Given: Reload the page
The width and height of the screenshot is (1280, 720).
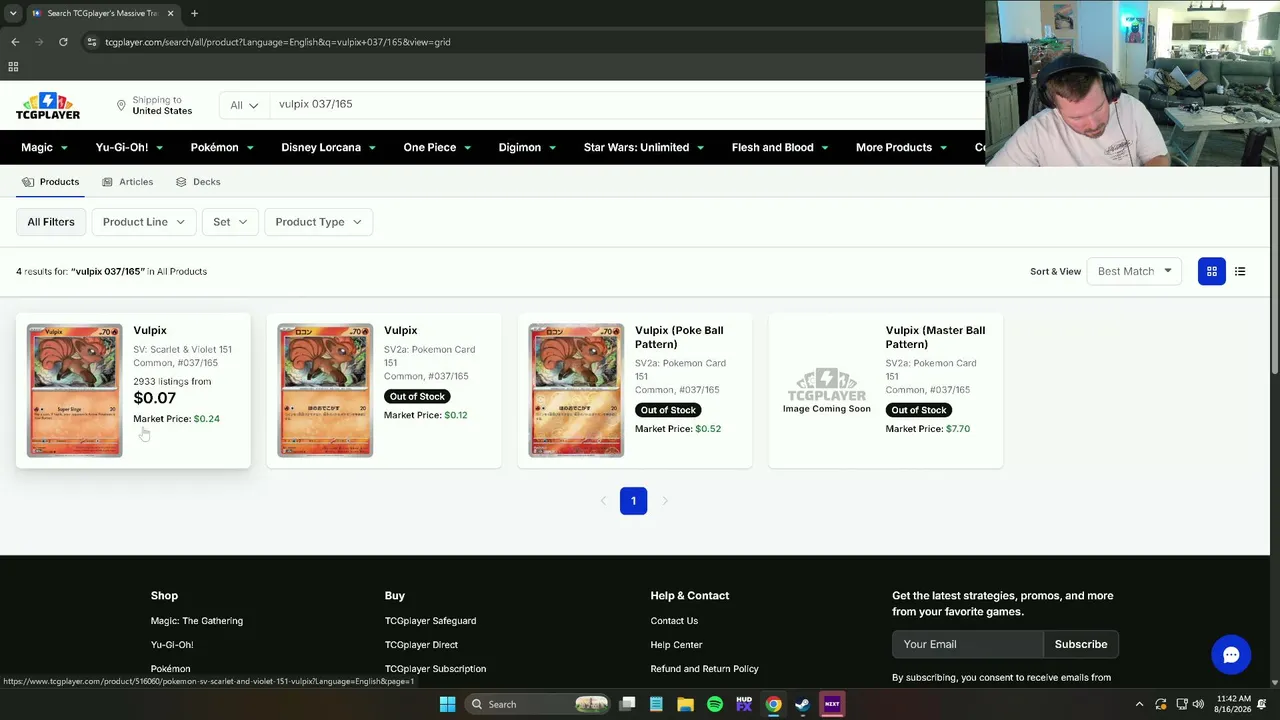Looking at the screenshot, I should [x=63, y=42].
